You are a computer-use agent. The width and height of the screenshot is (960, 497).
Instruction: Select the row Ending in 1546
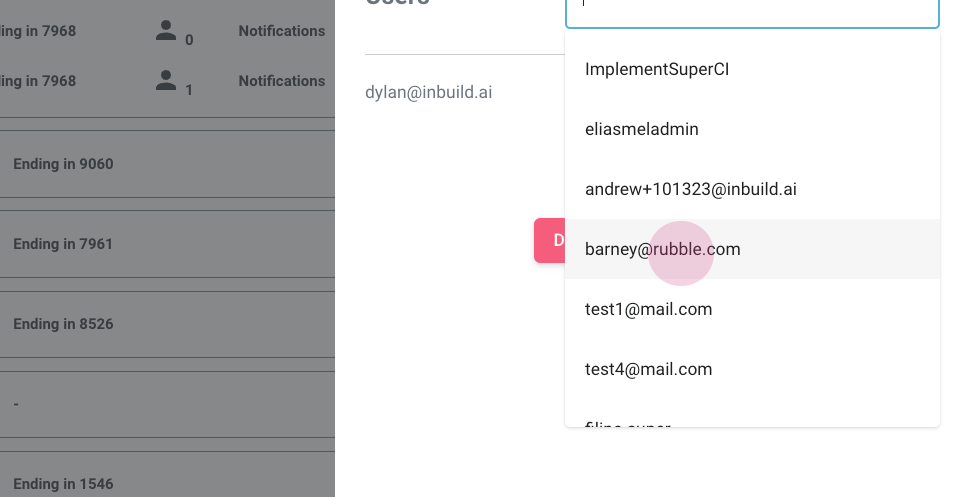(63, 484)
